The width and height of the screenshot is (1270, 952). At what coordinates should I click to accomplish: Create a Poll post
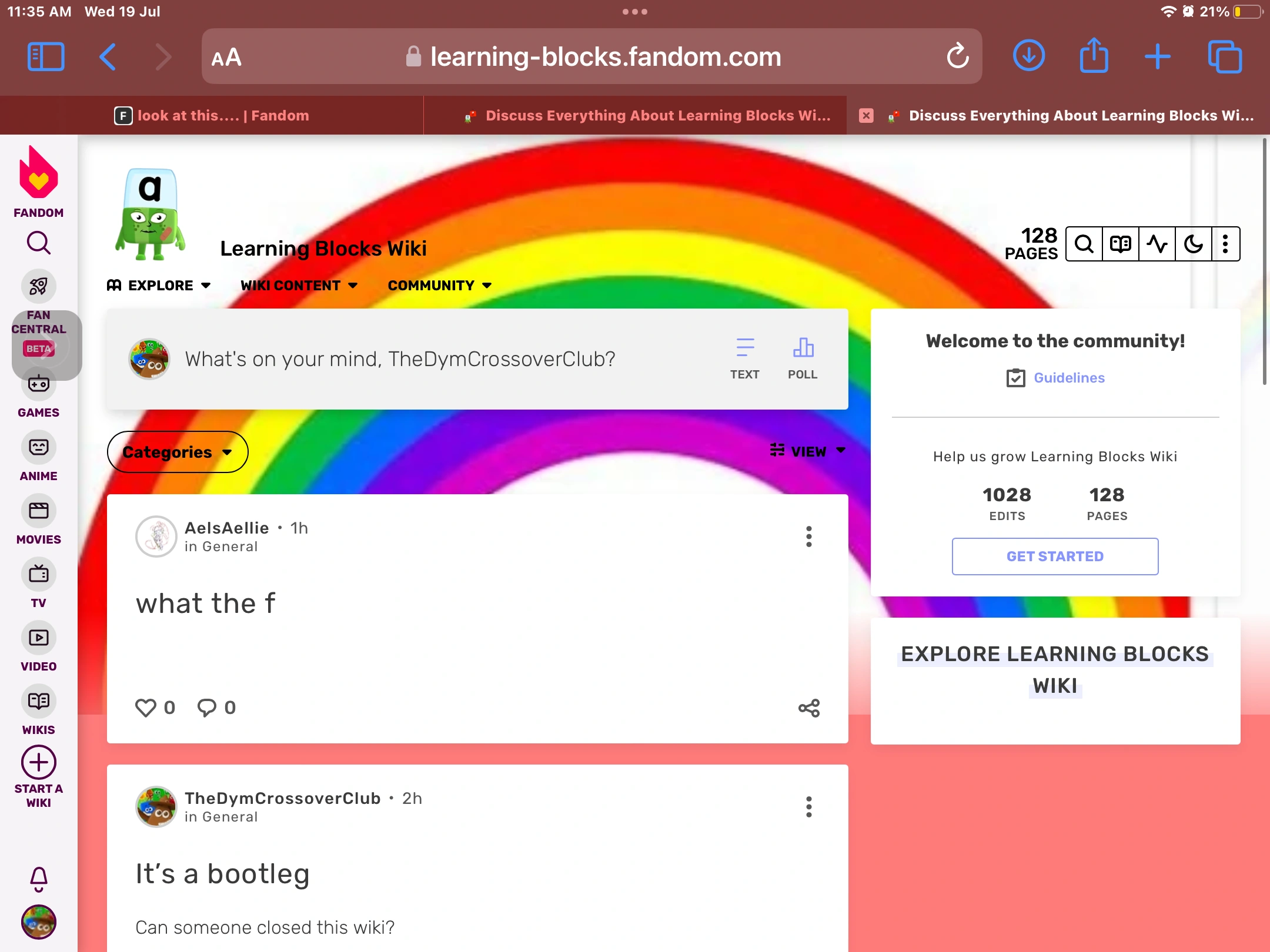(x=803, y=358)
